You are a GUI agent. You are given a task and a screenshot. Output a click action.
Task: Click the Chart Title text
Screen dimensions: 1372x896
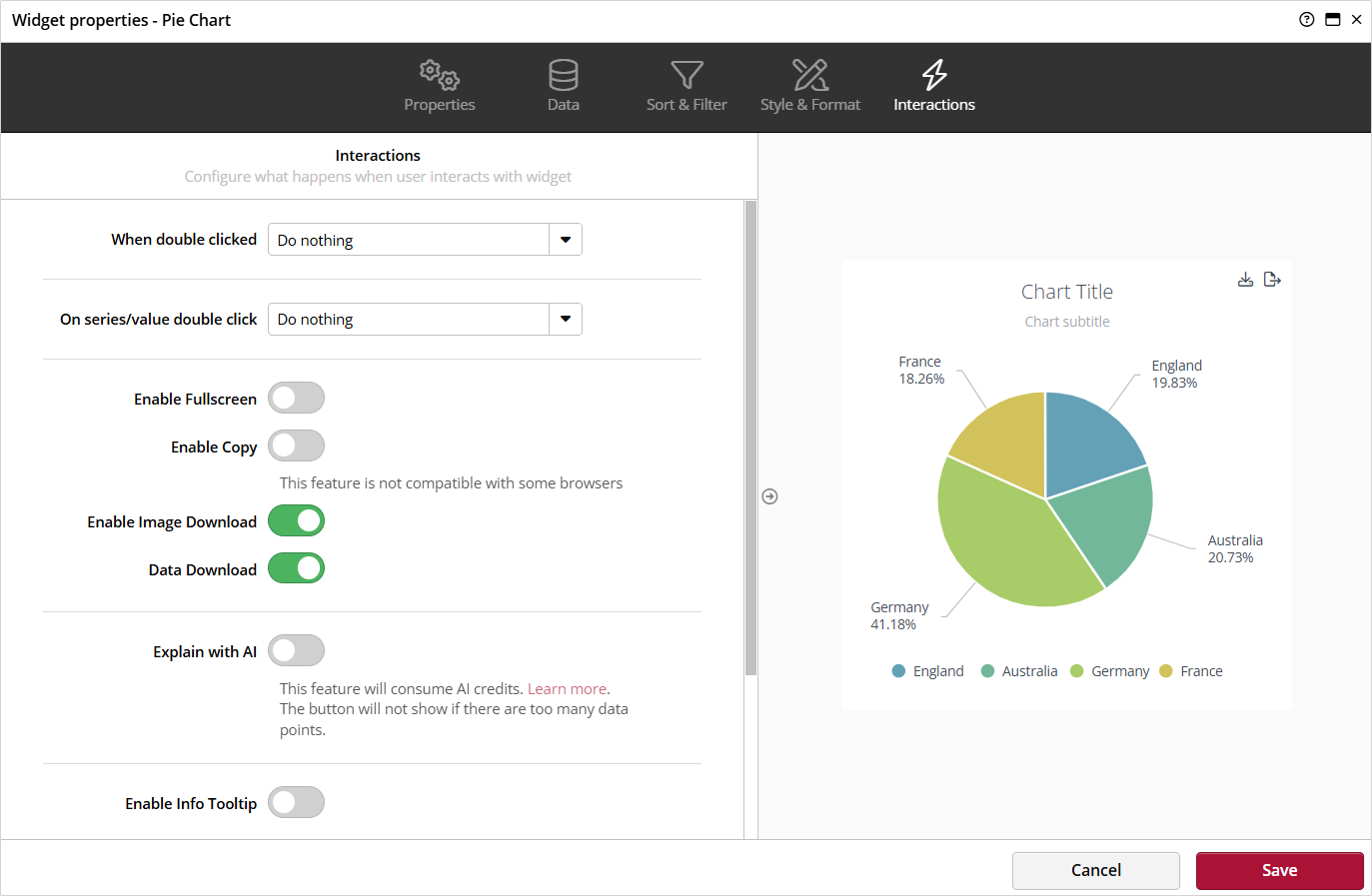pyautogui.click(x=1066, y=292)
